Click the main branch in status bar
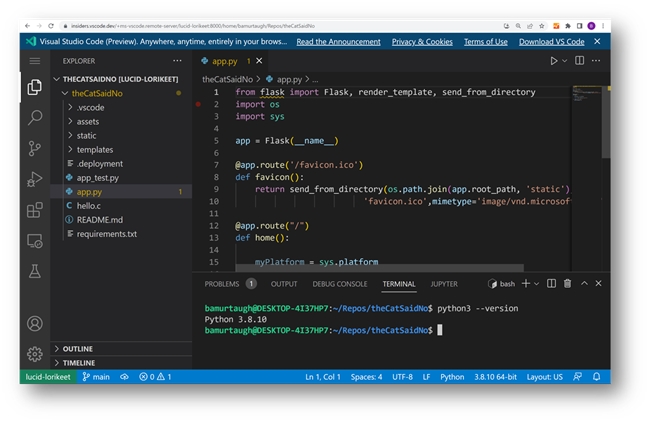Image resolution: width=650 pixels, height=423 pixels. point(96,377)
